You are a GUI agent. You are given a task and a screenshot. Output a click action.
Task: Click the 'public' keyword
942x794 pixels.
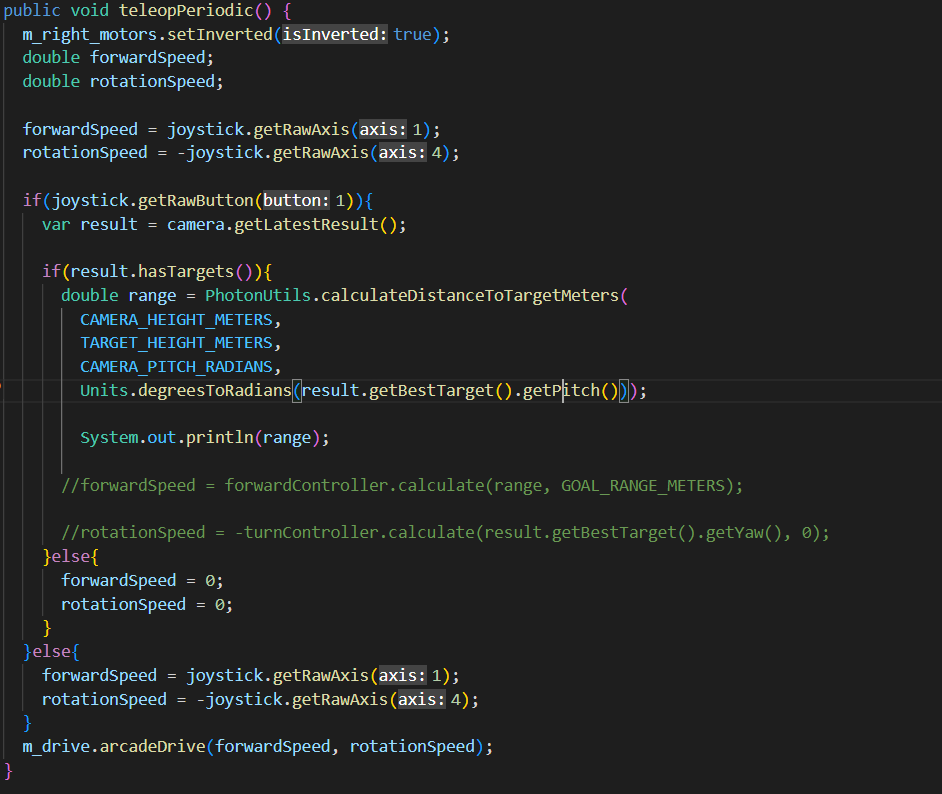32,11
